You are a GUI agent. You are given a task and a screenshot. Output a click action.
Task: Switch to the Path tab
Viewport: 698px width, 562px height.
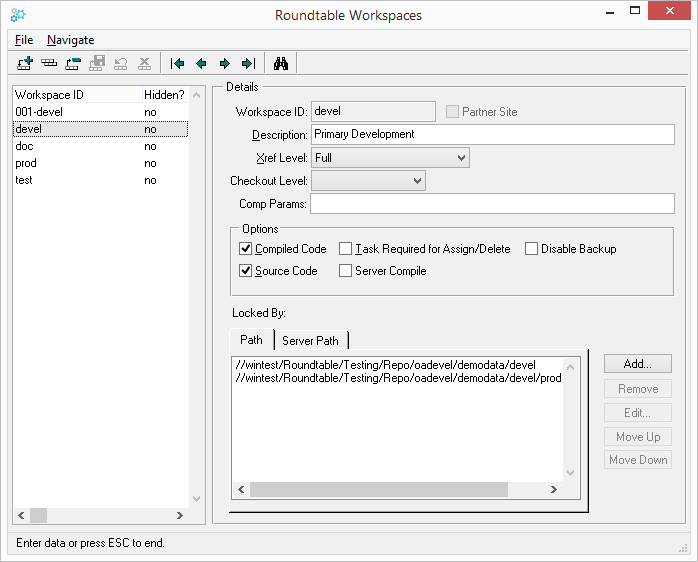tap(252, 340)
